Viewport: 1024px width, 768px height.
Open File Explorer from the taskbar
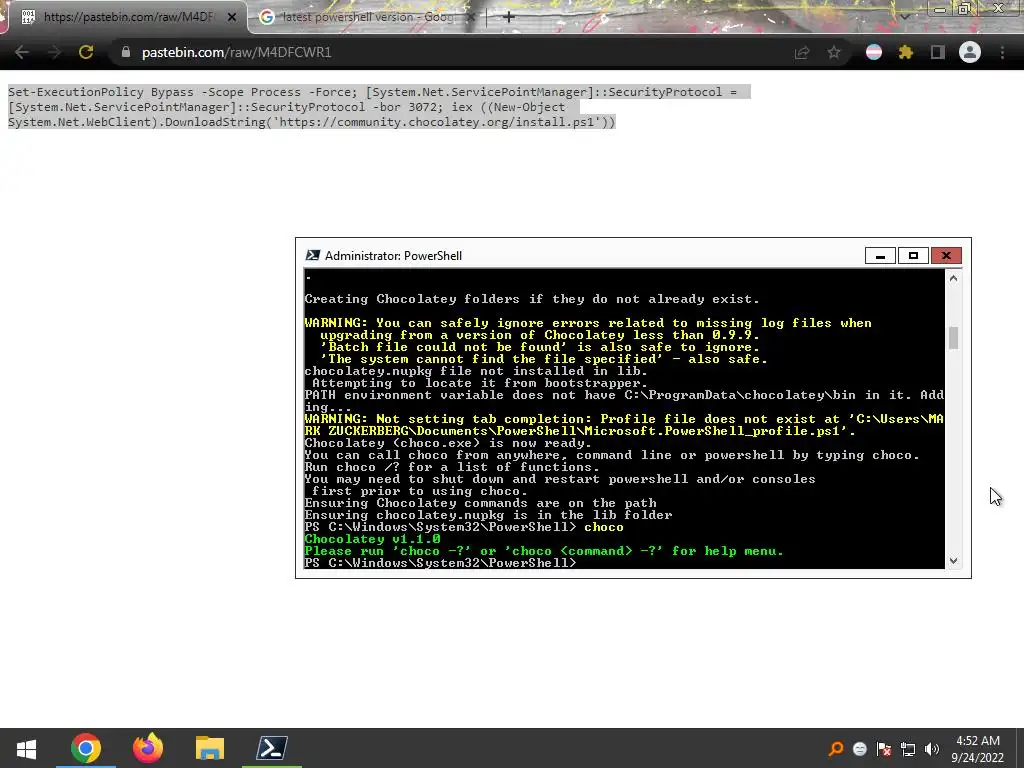click(210, 748)
